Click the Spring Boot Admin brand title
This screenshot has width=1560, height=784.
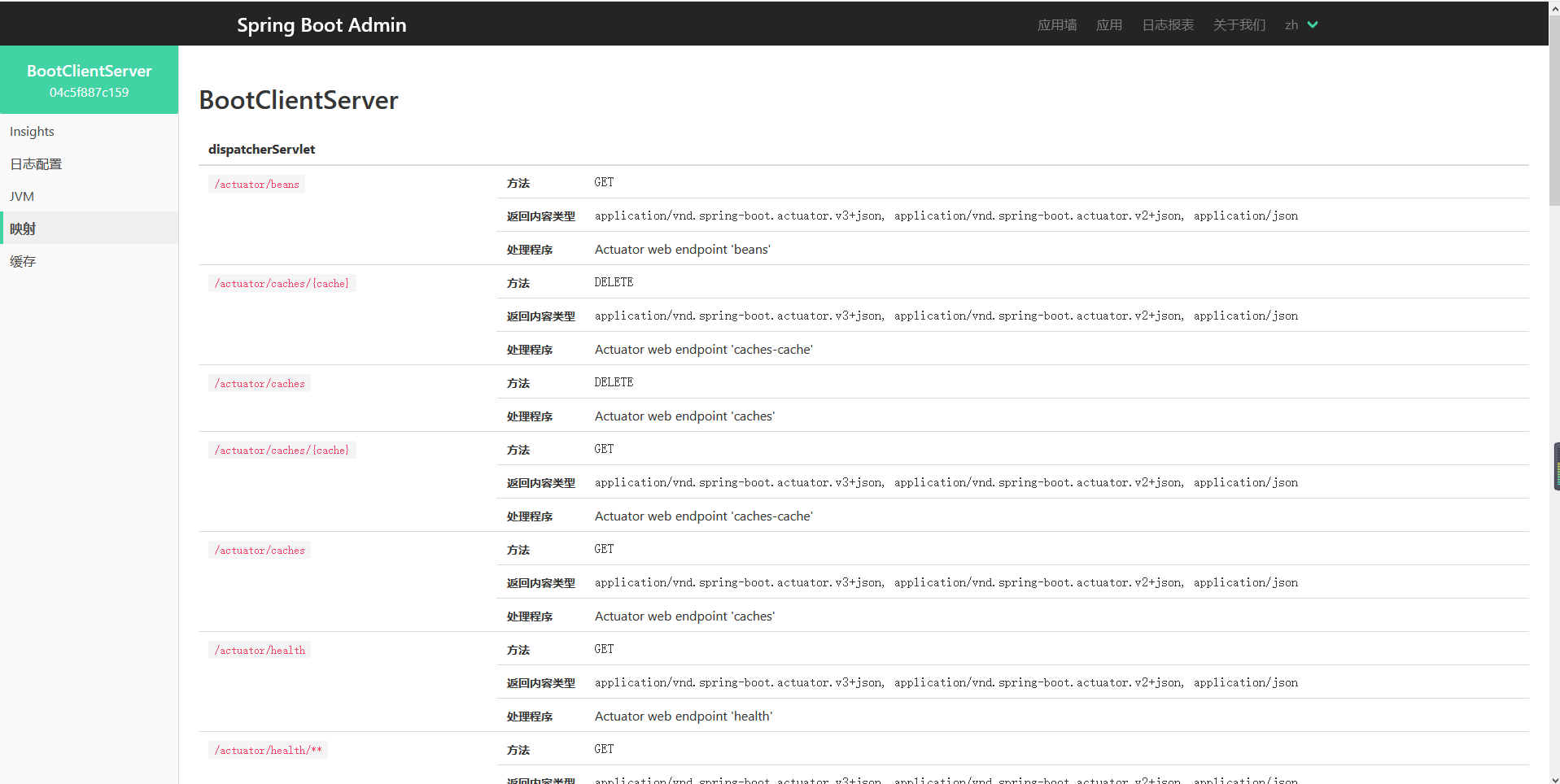click(x=321, y=25)
